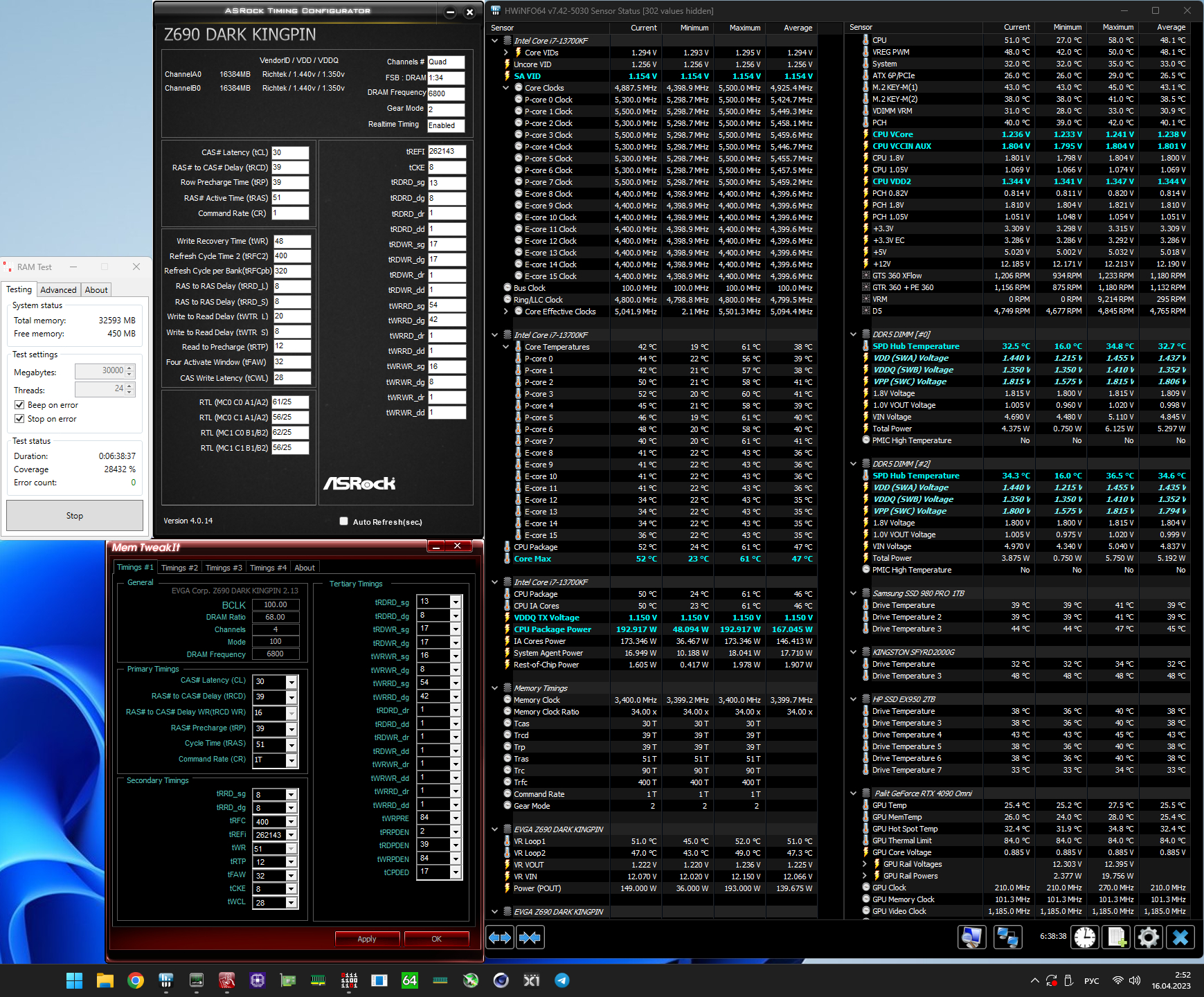The image size is (1204, 997).
Task: Open volume control in system tray
Action: [x=1135, y=980]
